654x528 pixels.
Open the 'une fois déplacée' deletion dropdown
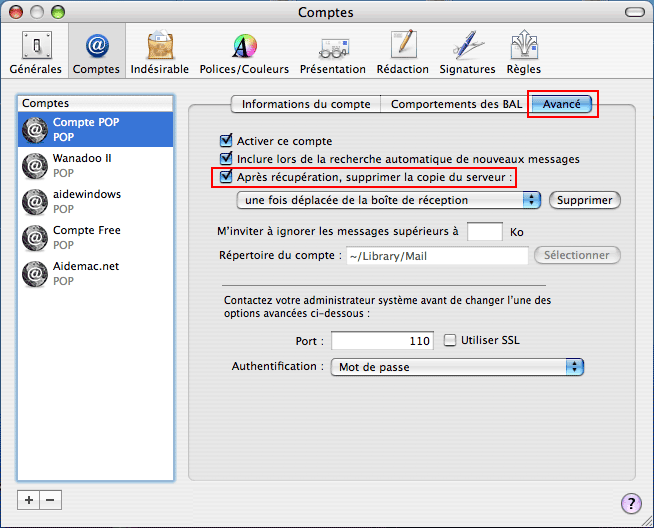(389, 200)
